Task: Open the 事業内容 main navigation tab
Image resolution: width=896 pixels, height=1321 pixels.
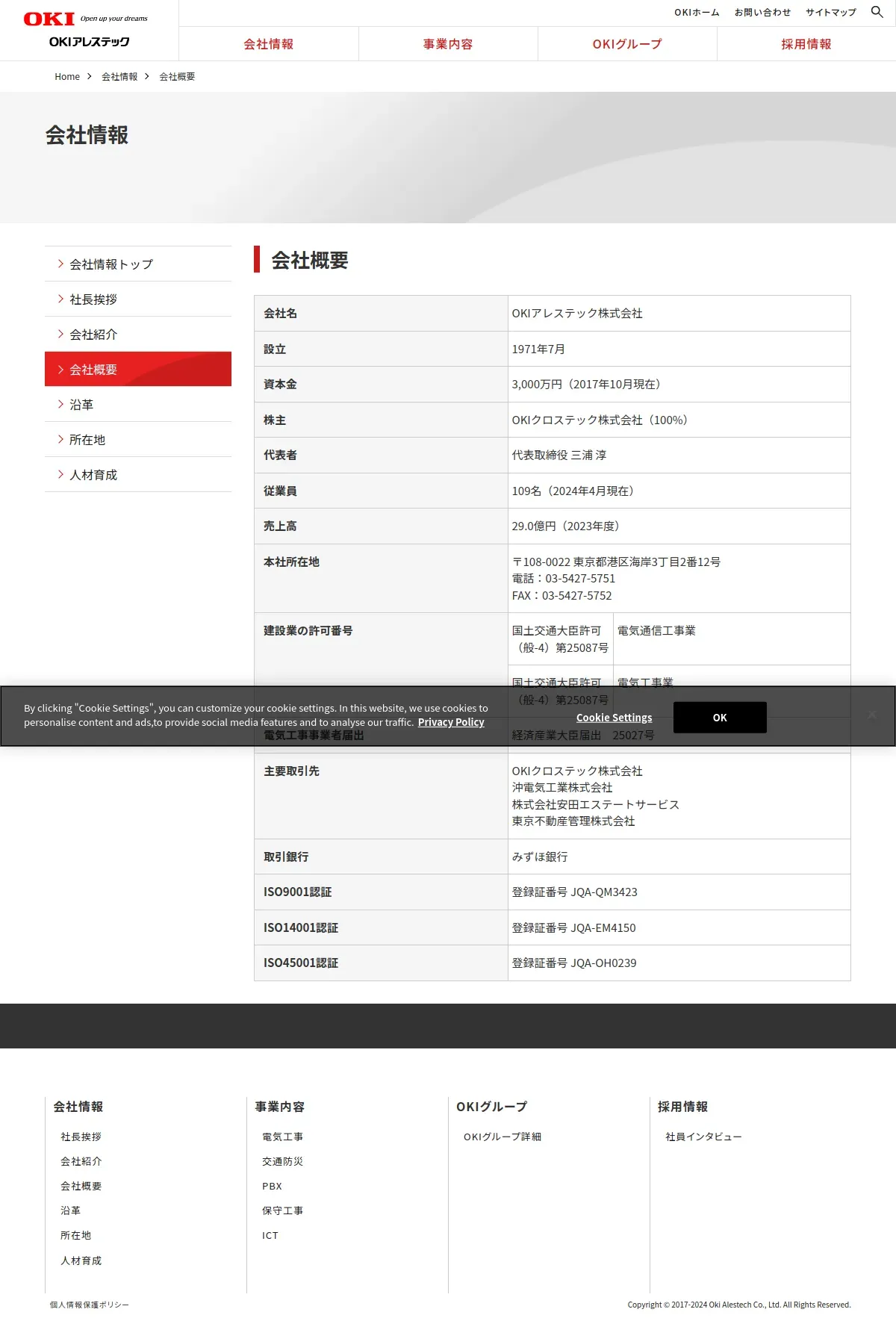Action: click(448, 44)
